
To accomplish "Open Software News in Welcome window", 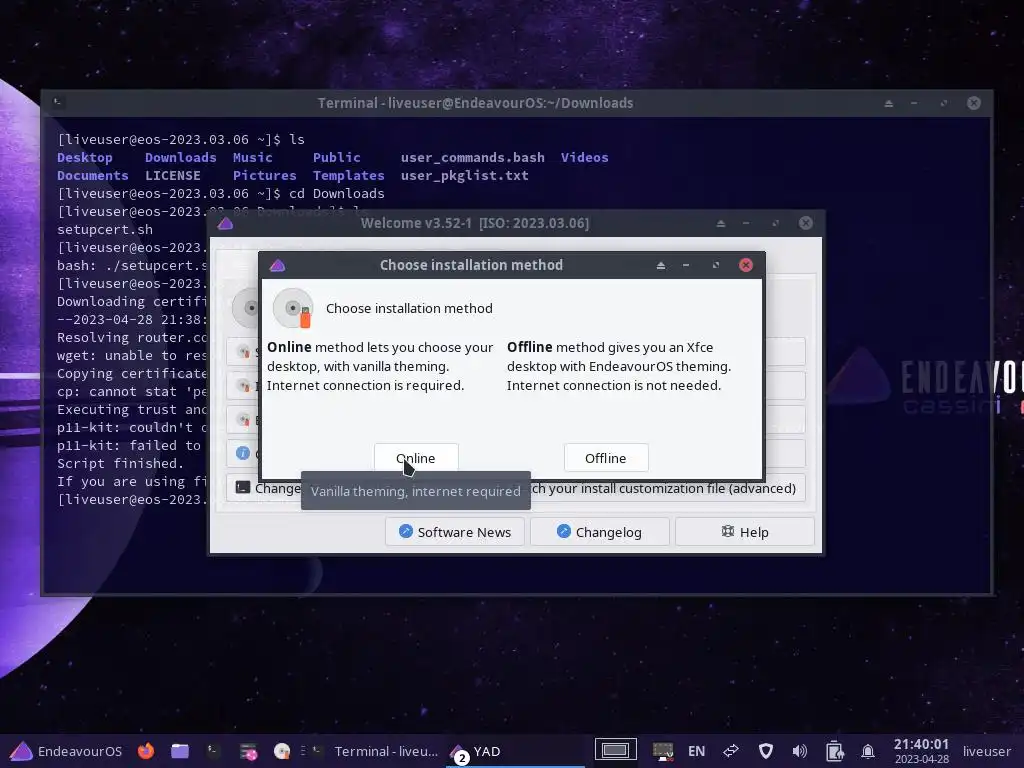I will click(455, 532).
